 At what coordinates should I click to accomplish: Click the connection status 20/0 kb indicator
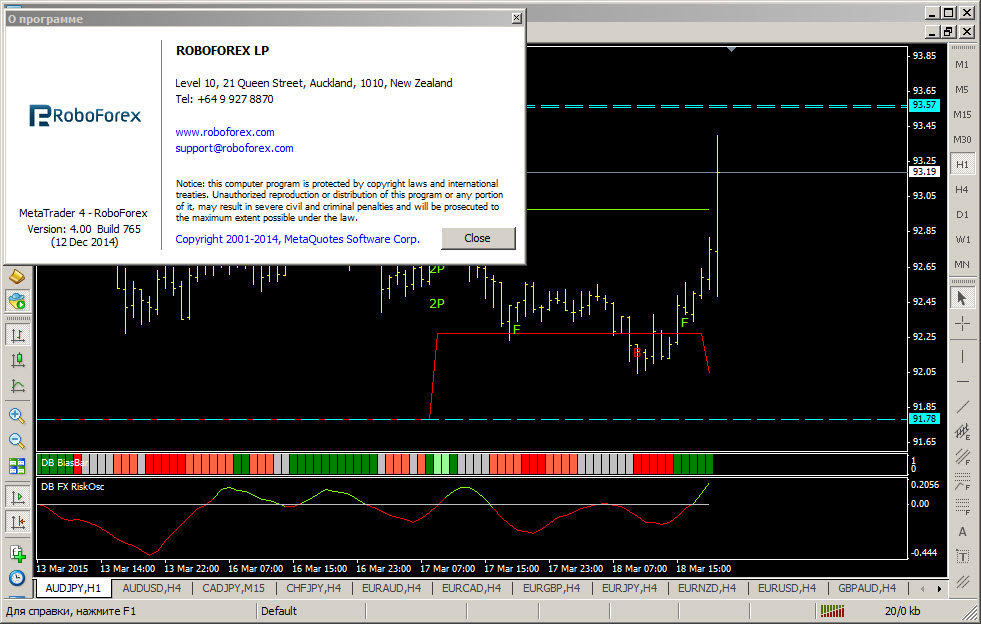coord(902,611)
